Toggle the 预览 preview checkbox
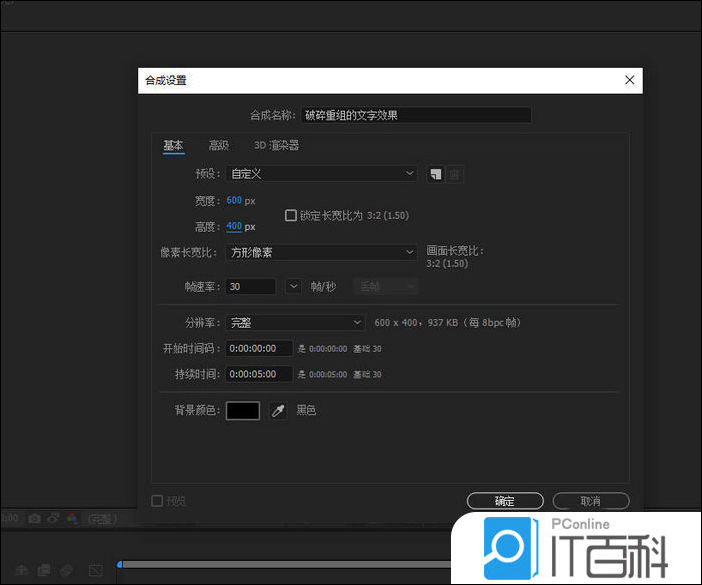 tap(157, 501)
